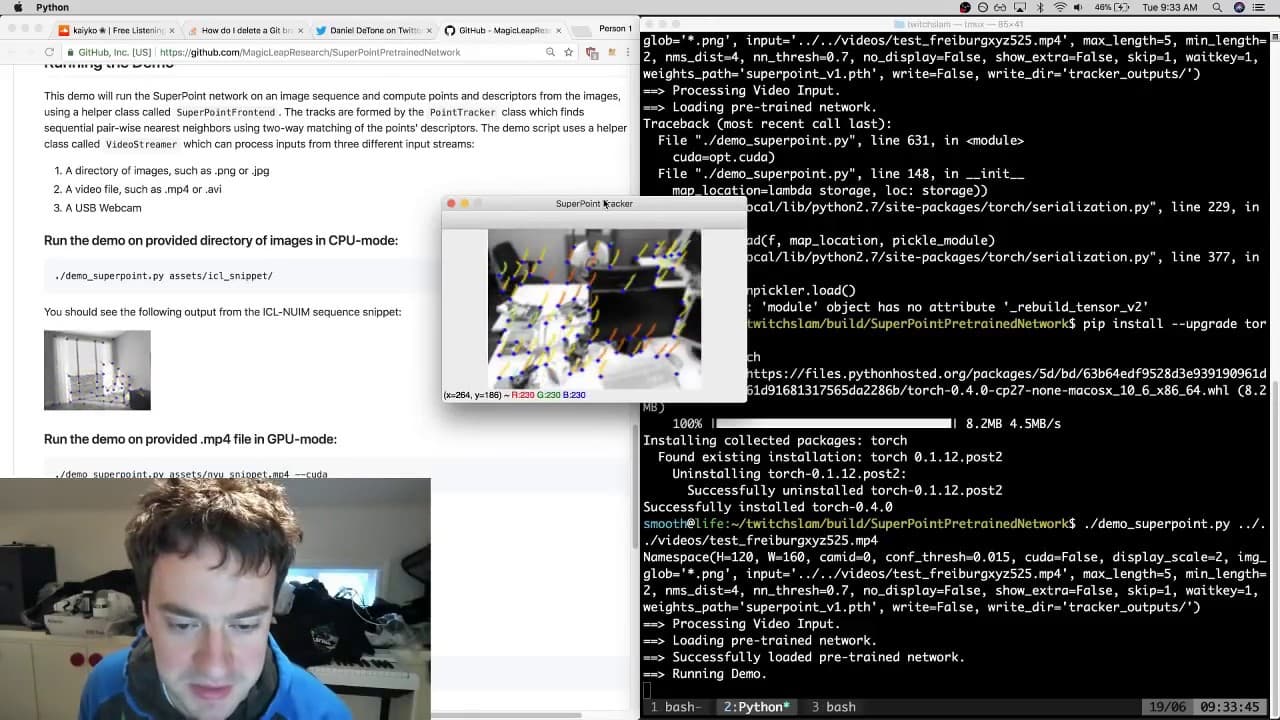
Task: Switch to Daniel DeTone on Twitter tab
Action: [x=375, y=30]
